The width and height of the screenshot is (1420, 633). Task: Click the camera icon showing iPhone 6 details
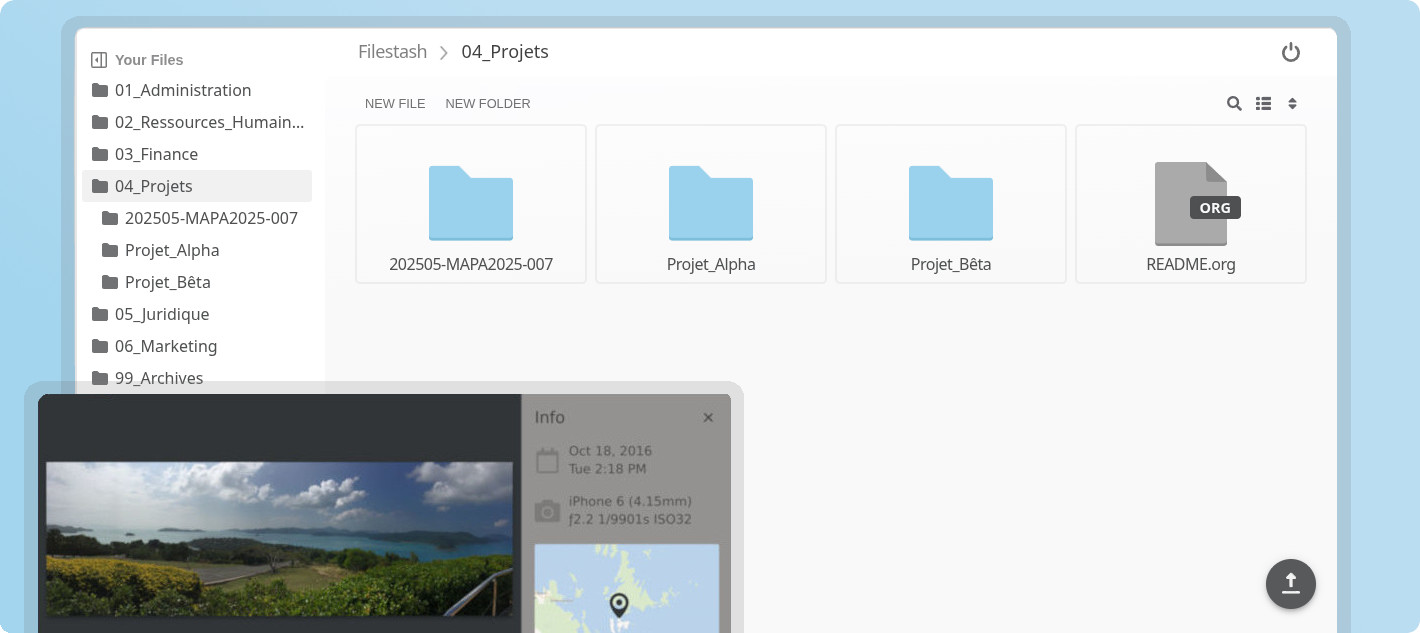547,509
